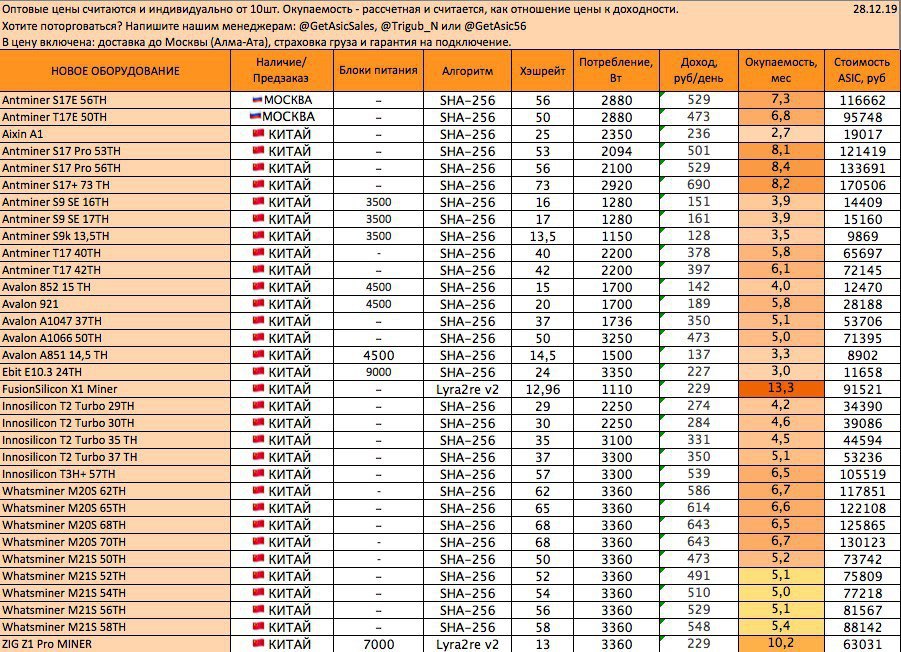This screenshot has width=901, height=652.
Task: Select the Antminer T17E 50TH name cell
Action: [x=115, y=117]
